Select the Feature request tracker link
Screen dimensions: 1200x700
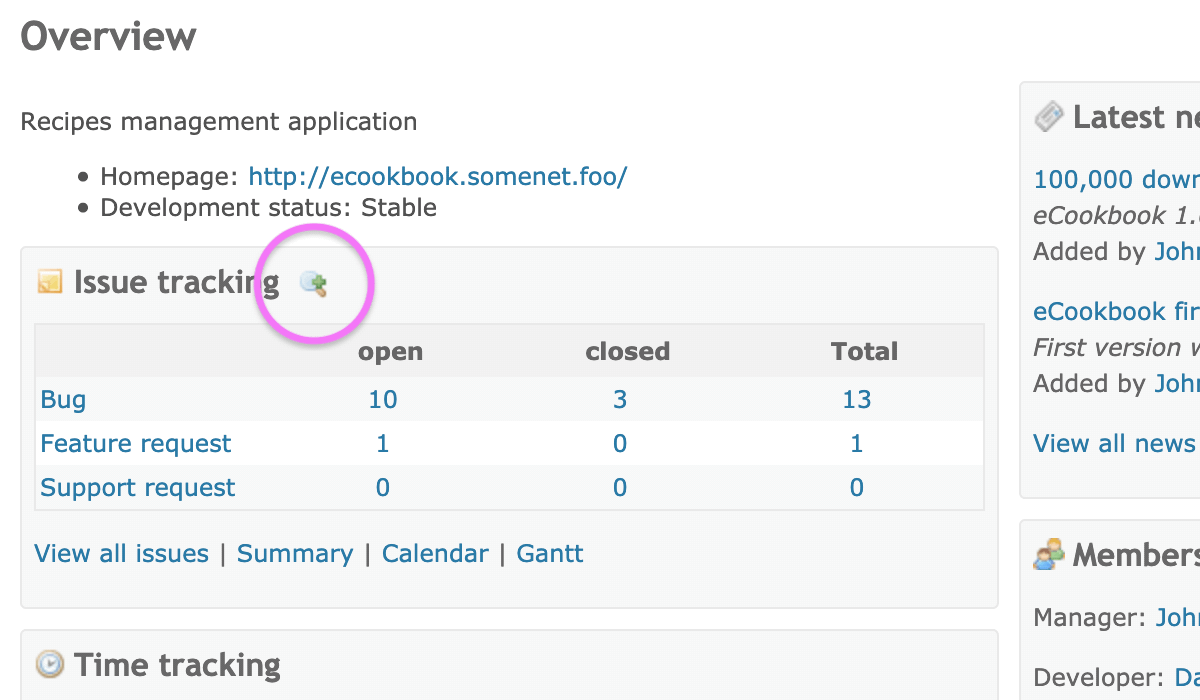click(x=135, y=444)
